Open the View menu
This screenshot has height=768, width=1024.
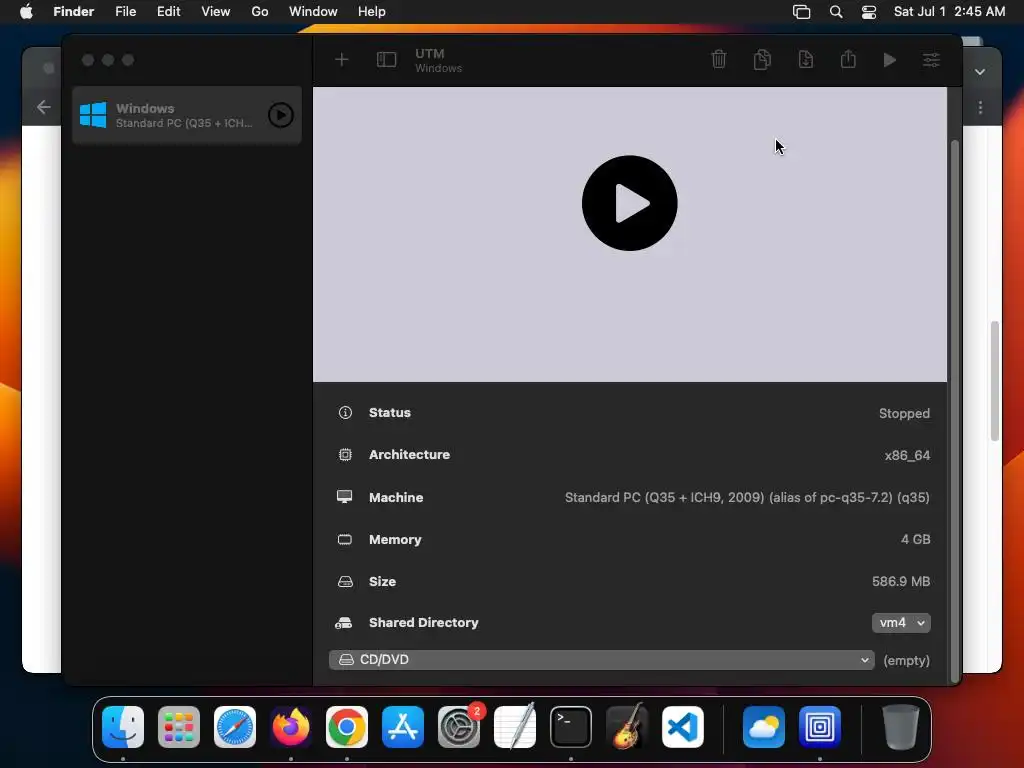pos(216,11)
